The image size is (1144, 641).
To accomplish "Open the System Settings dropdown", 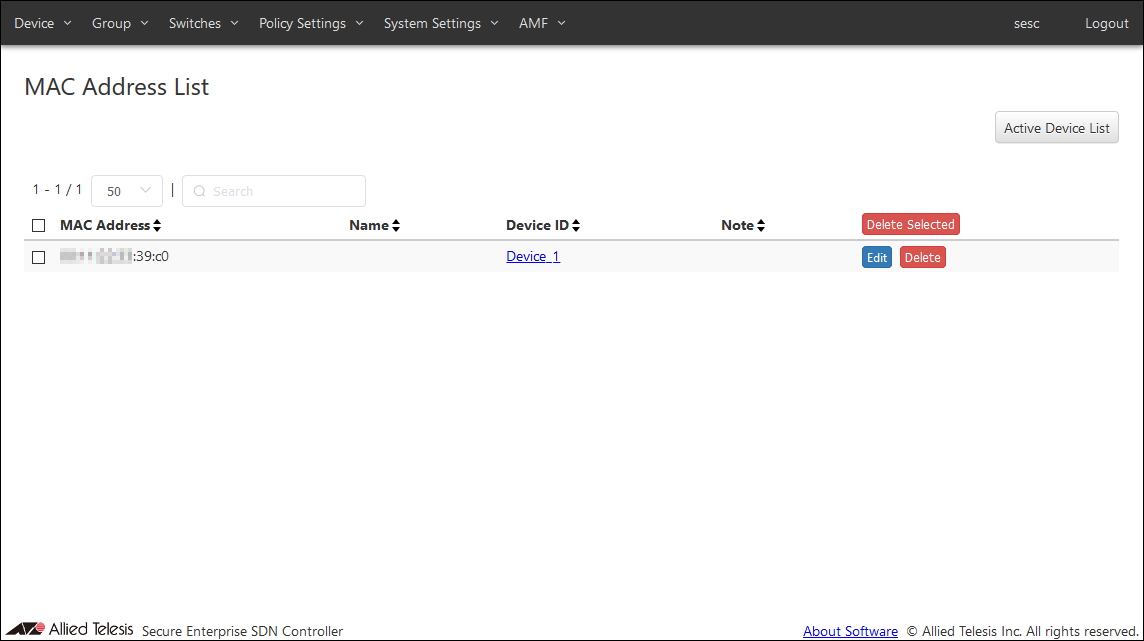I will tap(441, 23).
